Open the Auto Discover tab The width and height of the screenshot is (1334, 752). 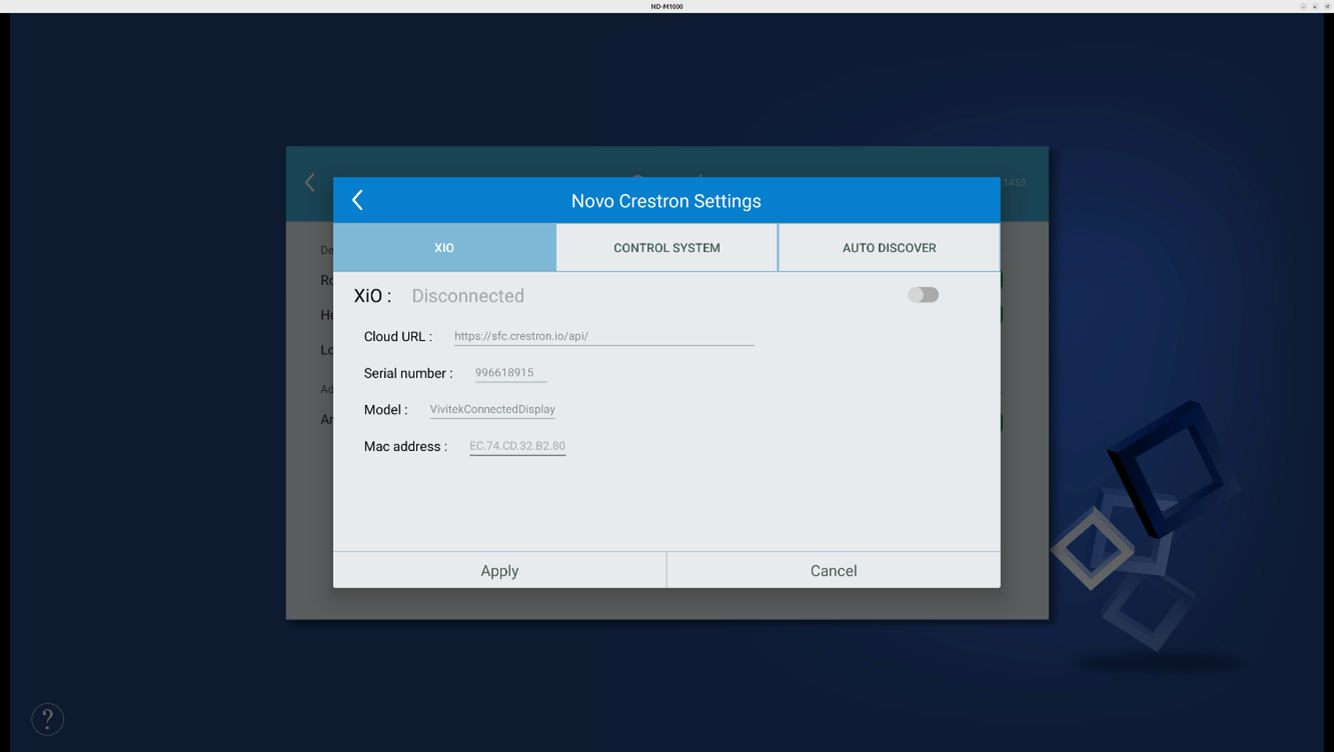click(x=888, y=248)
